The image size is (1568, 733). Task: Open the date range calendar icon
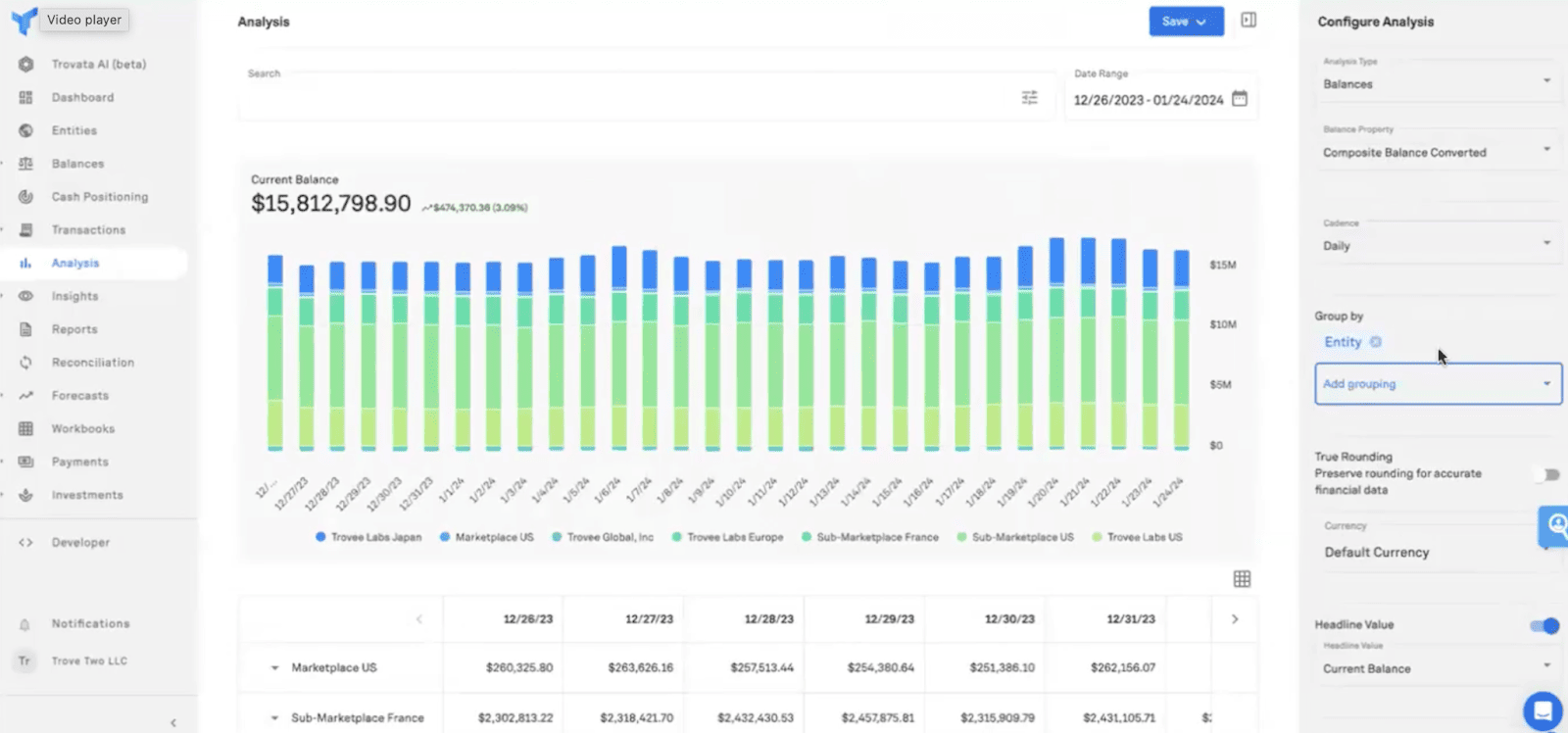click(1240, 99)
